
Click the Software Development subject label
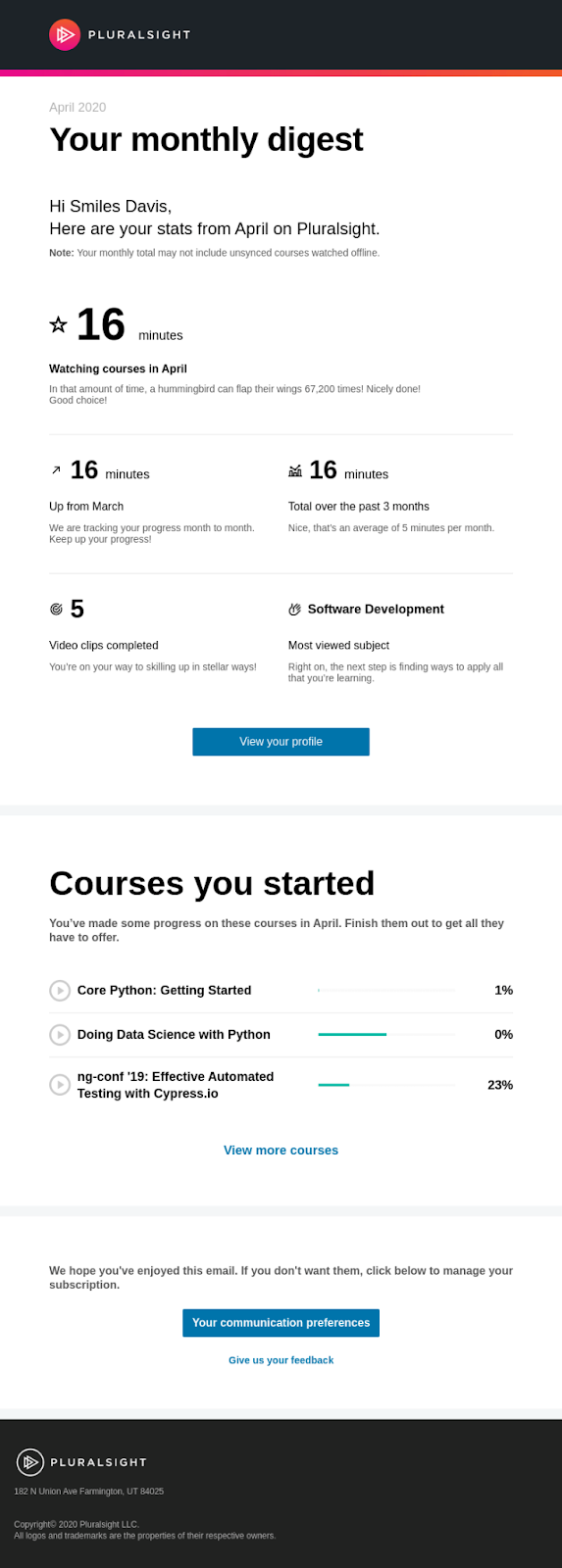click(376, 610)
